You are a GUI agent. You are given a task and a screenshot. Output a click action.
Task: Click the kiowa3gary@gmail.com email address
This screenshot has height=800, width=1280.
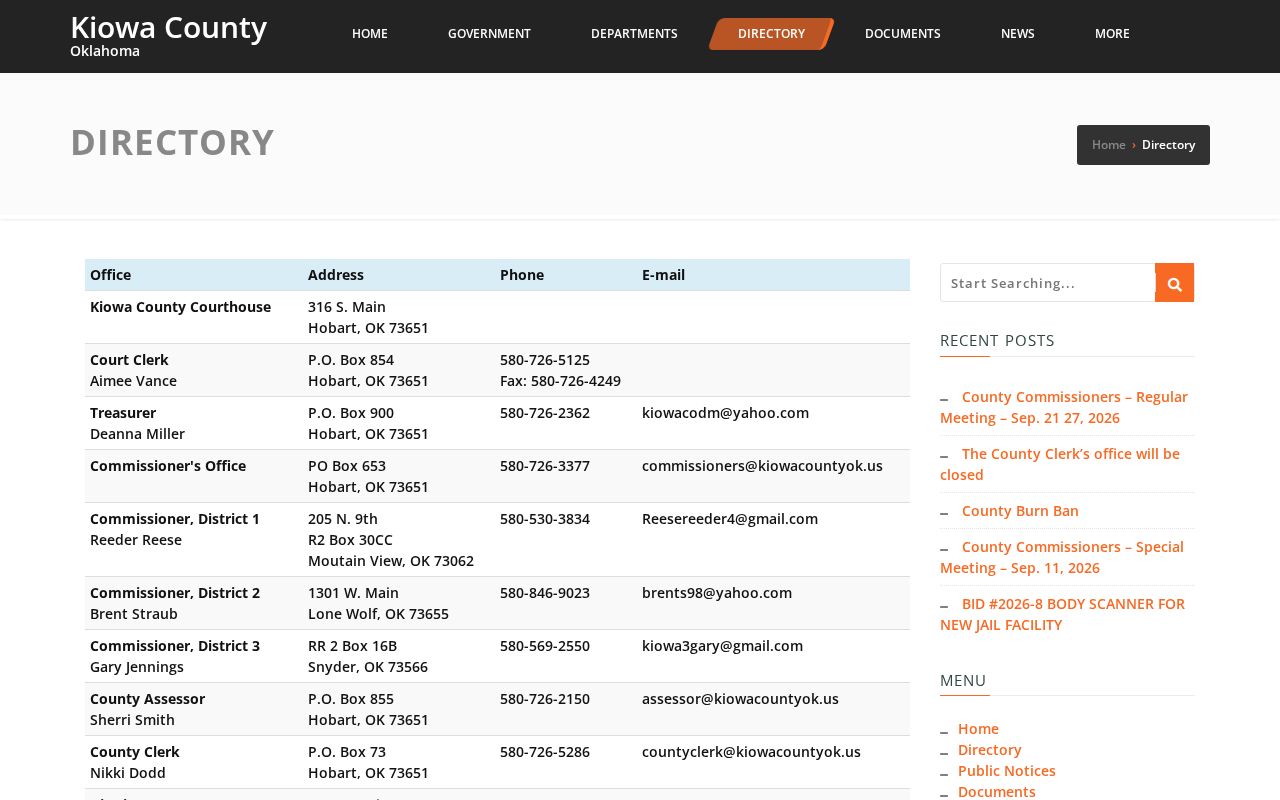point(722,646)
